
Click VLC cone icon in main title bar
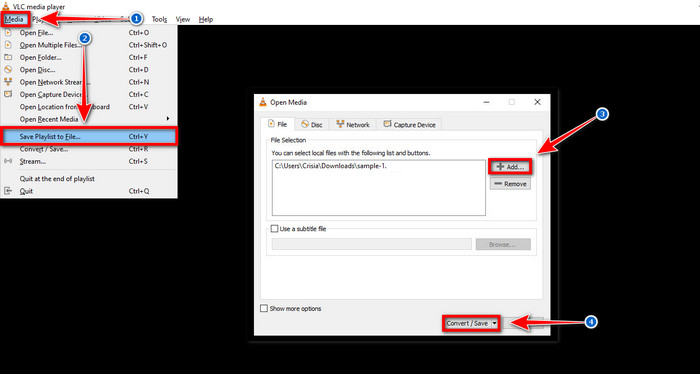(5, 6)
